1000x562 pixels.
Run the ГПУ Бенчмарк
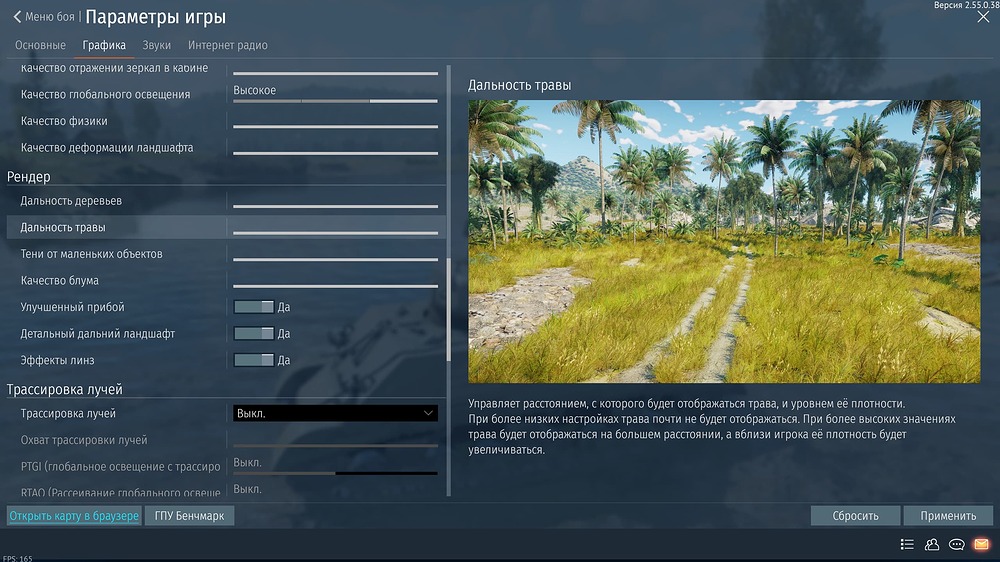(189, 515)
